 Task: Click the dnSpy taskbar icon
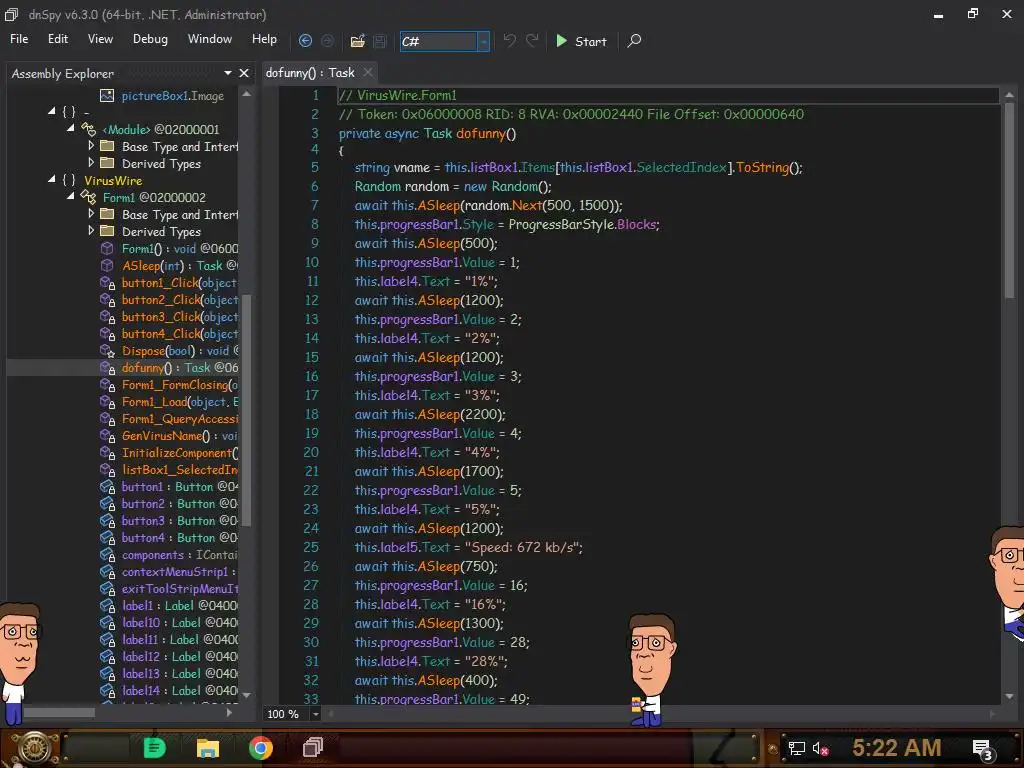tap(313, 747)
